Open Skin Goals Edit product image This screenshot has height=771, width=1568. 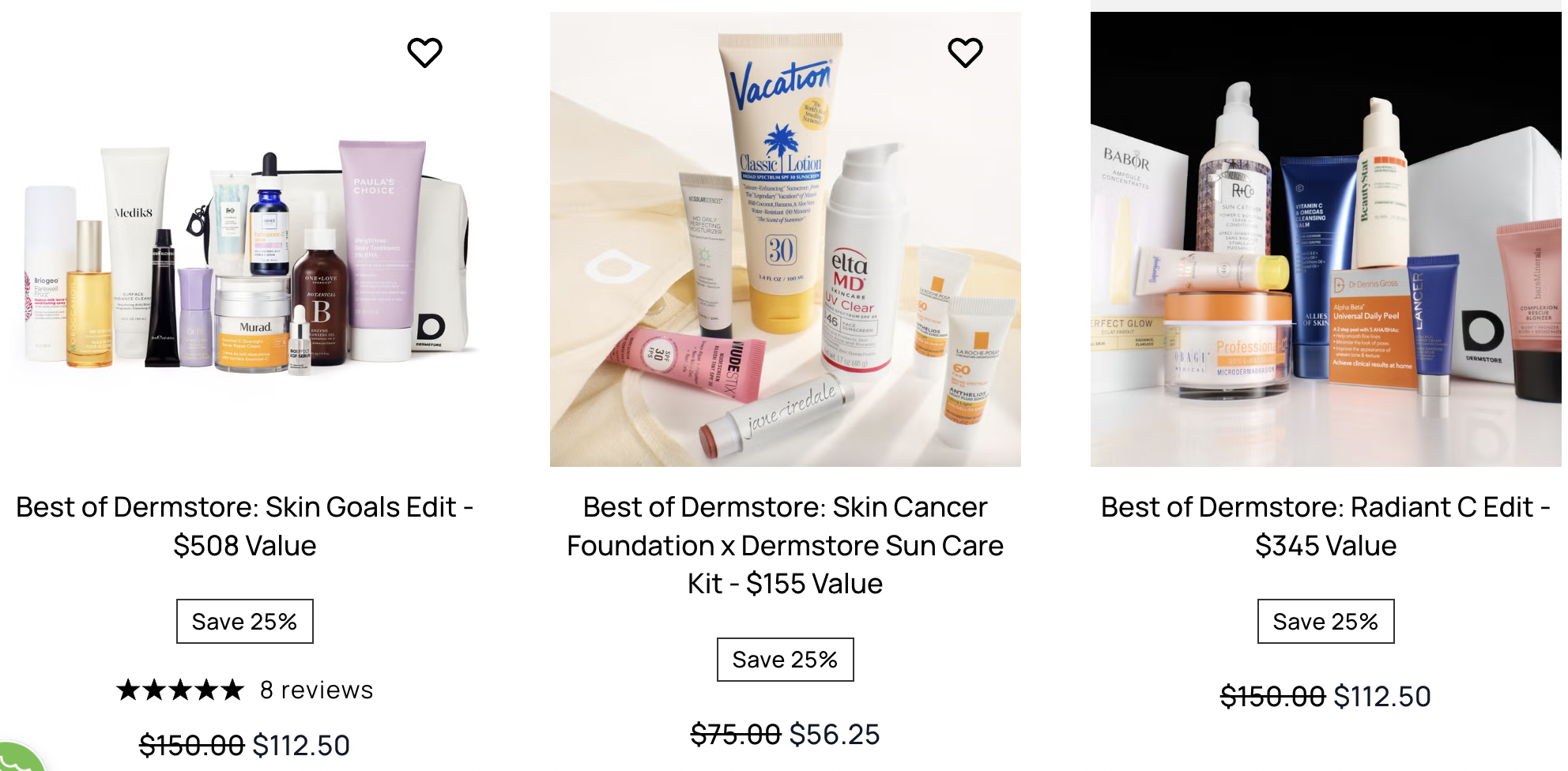[245, 239]
